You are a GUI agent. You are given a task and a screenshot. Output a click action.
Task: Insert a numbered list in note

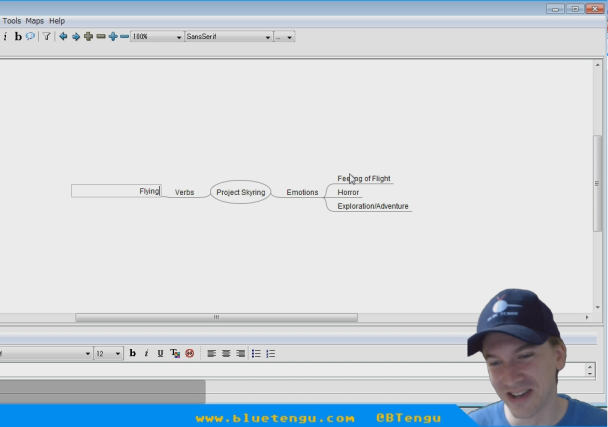point(271,353)
